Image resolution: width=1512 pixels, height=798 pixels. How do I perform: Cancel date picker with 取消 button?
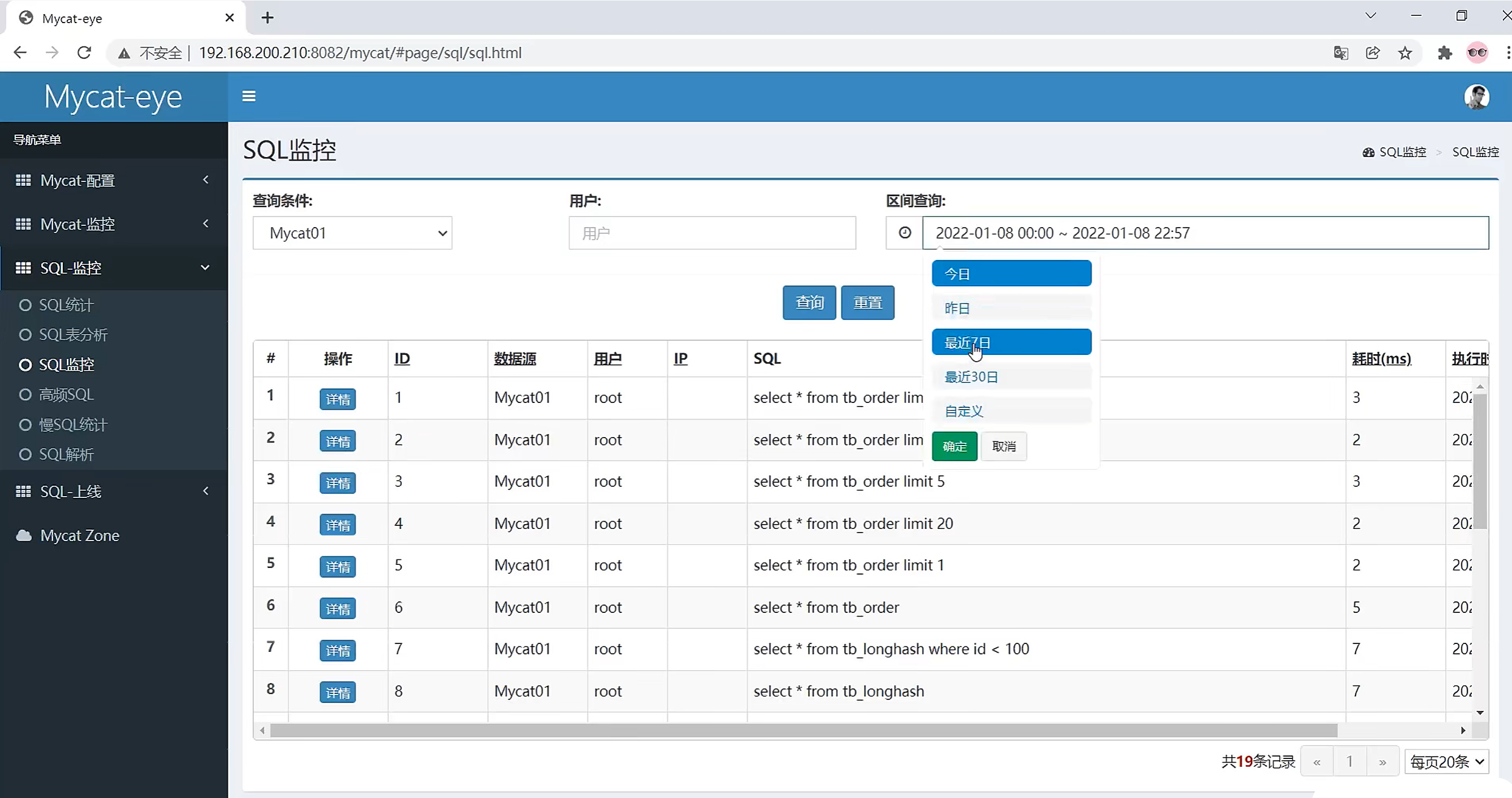(x=1004, y=446)
